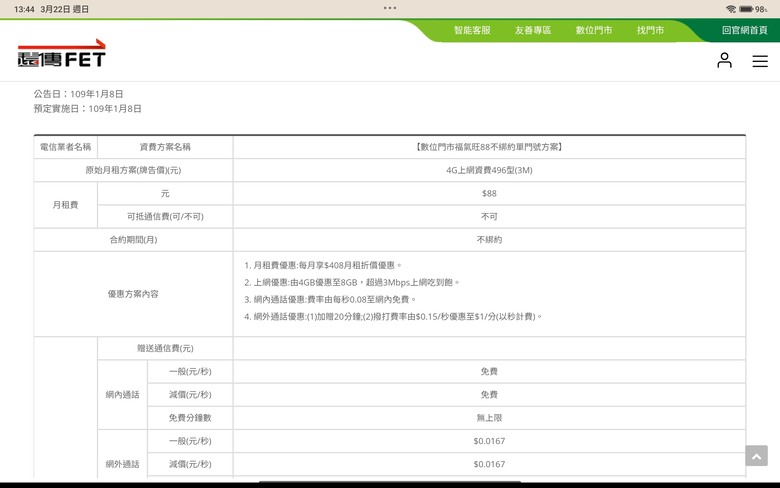The image size is (780, 488).
Task: Click the plan title 數位門市福氣旺88不綁約單門號方案
Action: point(489,147)
